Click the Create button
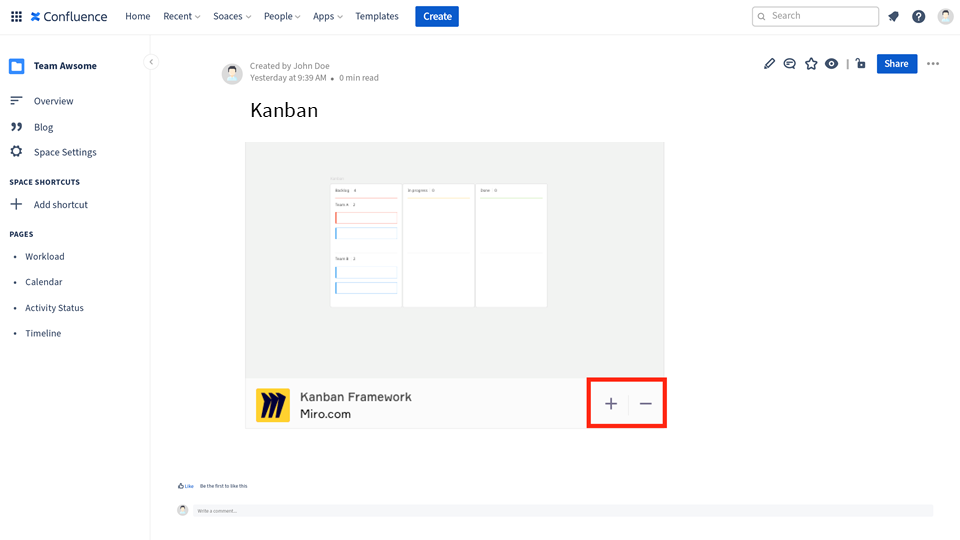This screenshot has width=960, height=540. (437, 17)
